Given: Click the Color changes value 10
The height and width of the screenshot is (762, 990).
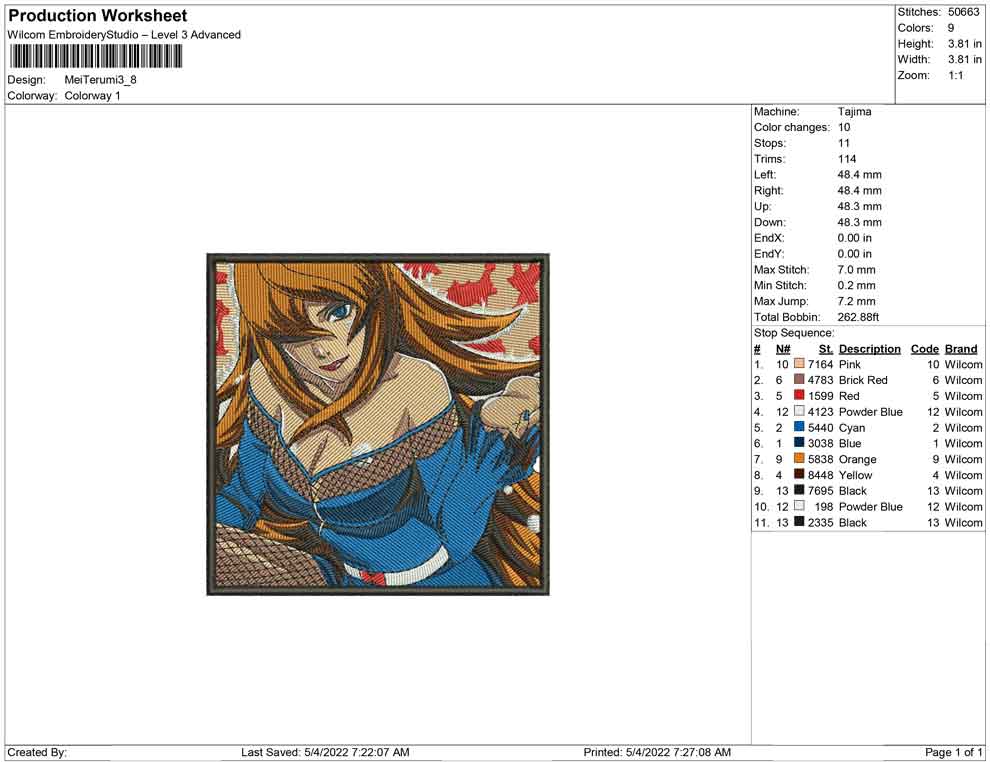Looking at the screenshot, I should click(x=844, y=128).
